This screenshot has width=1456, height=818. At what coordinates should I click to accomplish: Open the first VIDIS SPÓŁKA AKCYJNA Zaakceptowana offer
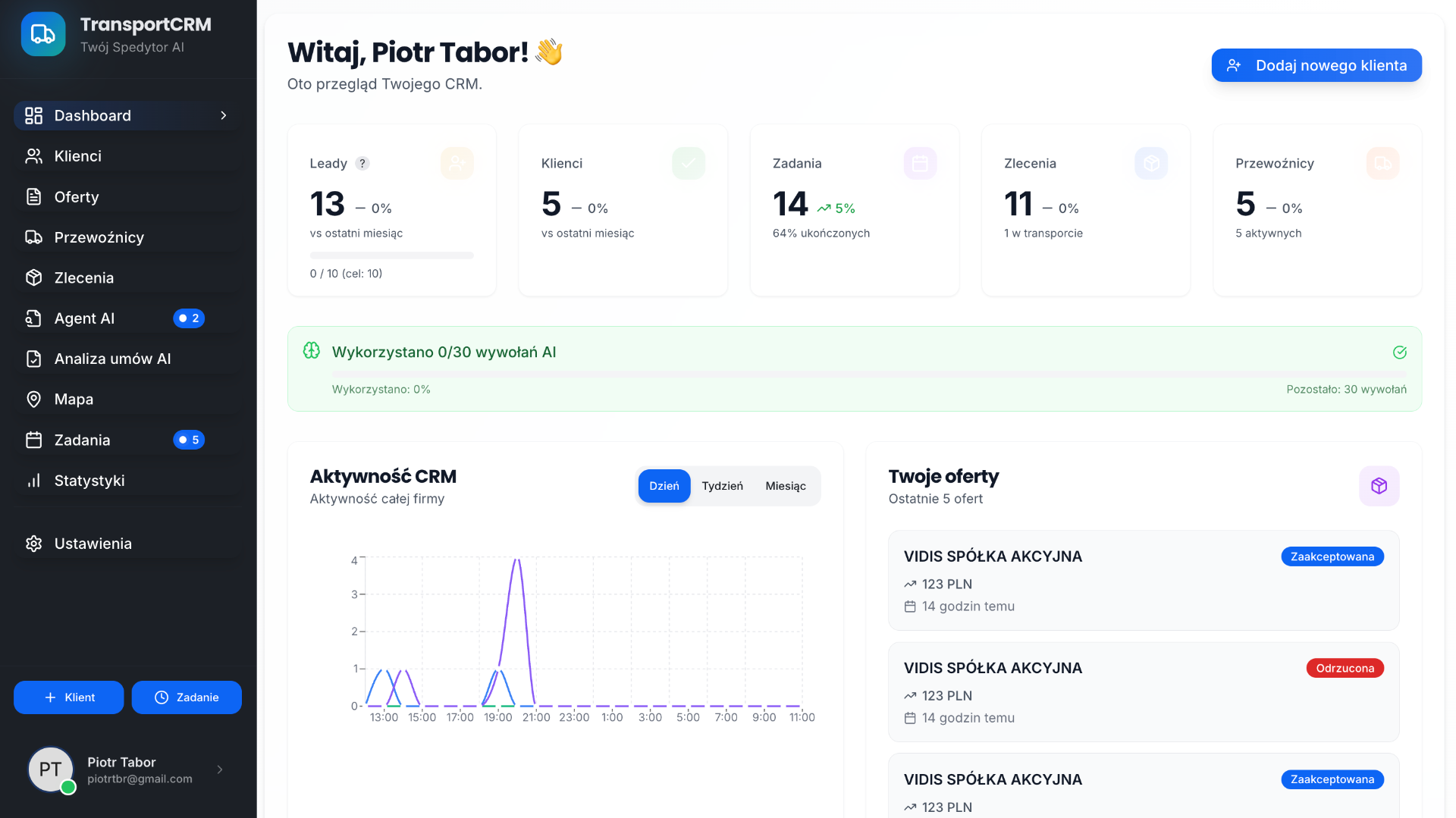tap(1144, 581)
